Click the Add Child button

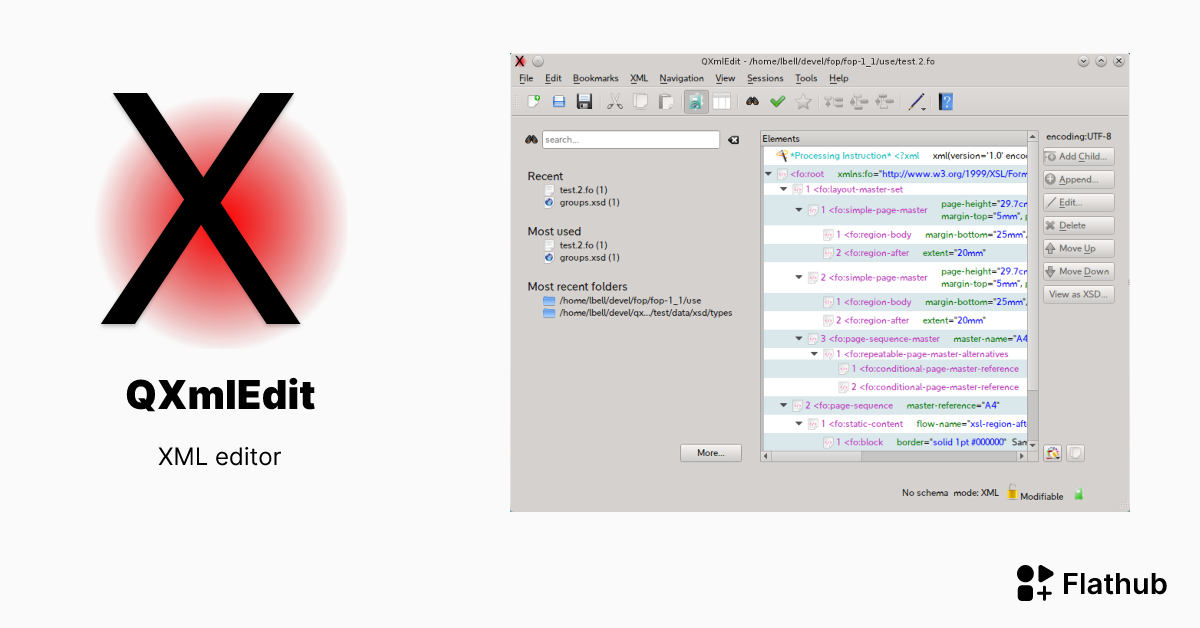point(1077,156)
